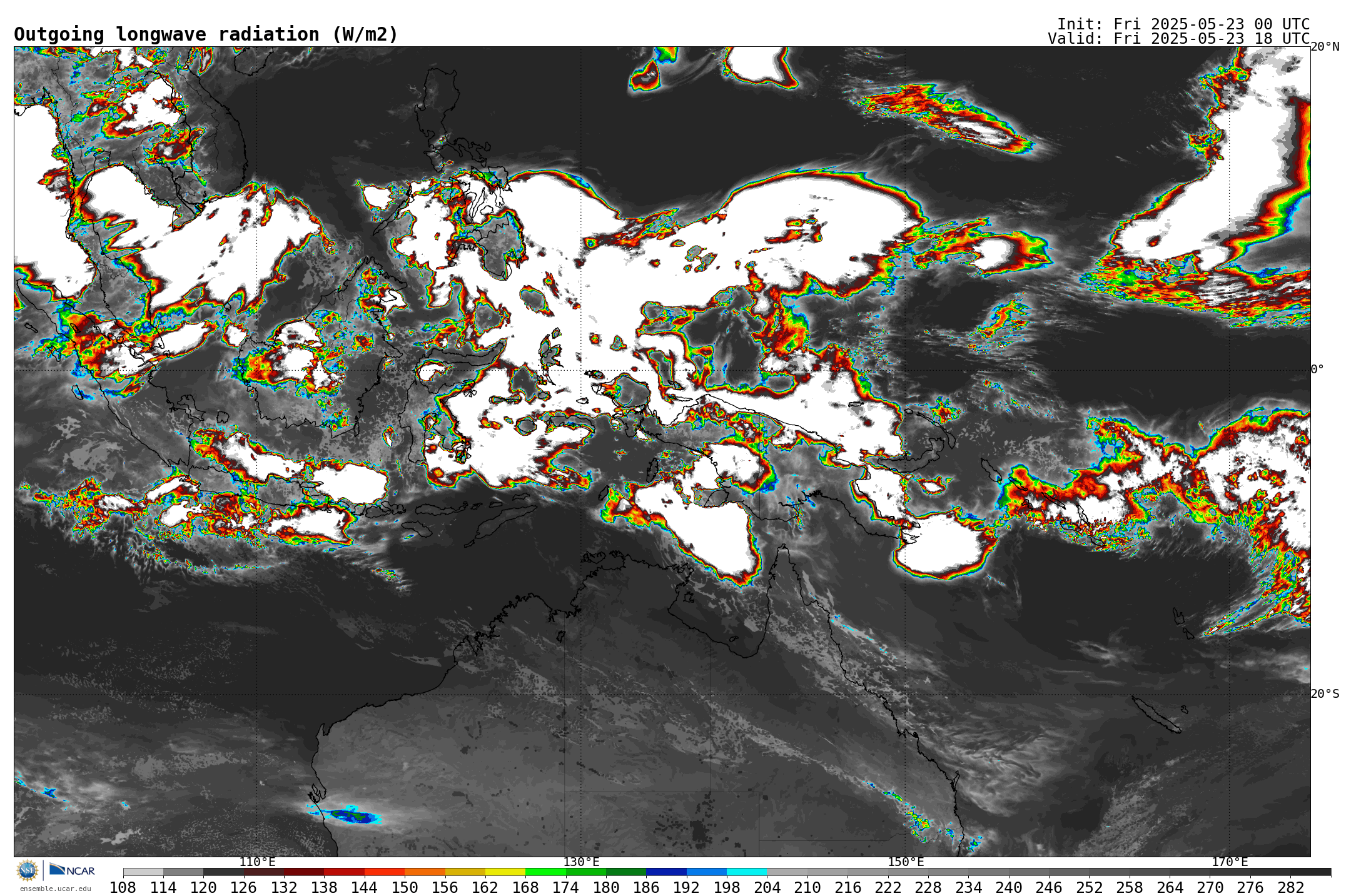Click the 170°E longitude label
This screenshot has height=896, width=1351.
pos(1230,862)
